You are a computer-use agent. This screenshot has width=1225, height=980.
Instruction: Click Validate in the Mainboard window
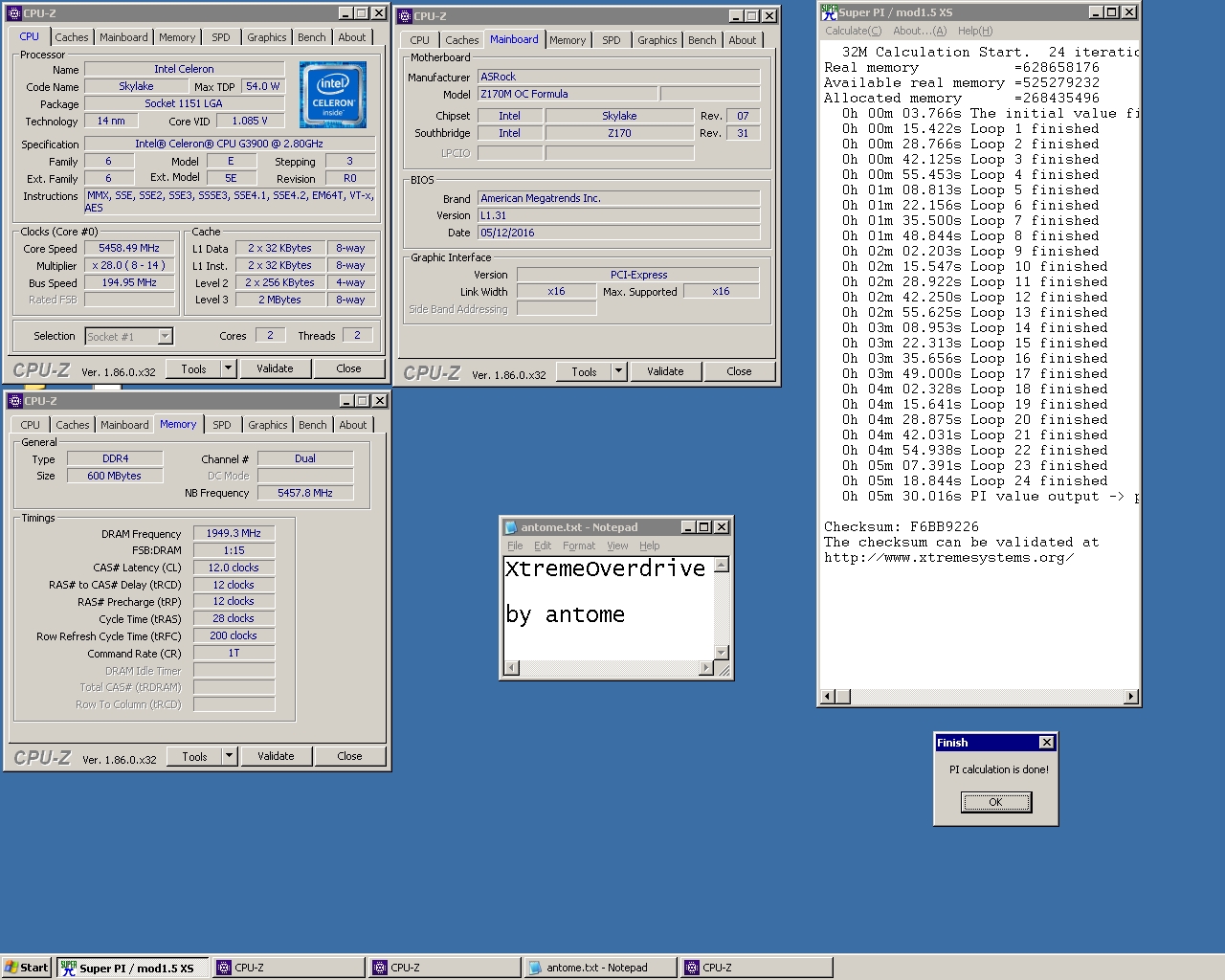[x=665, y=371]
